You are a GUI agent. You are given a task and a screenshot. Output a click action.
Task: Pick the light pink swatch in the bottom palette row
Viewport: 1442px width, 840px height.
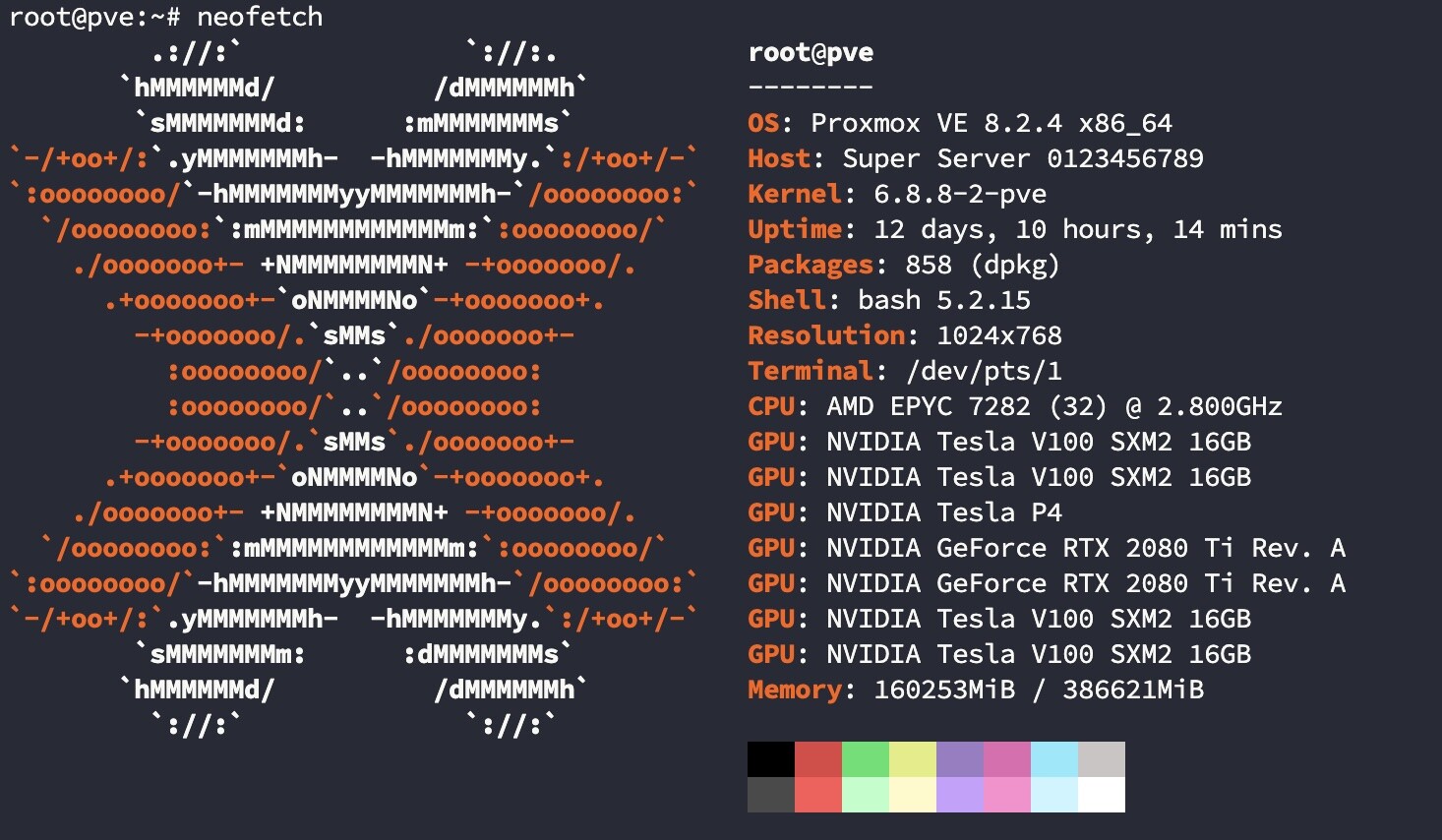pos(1007,795)
